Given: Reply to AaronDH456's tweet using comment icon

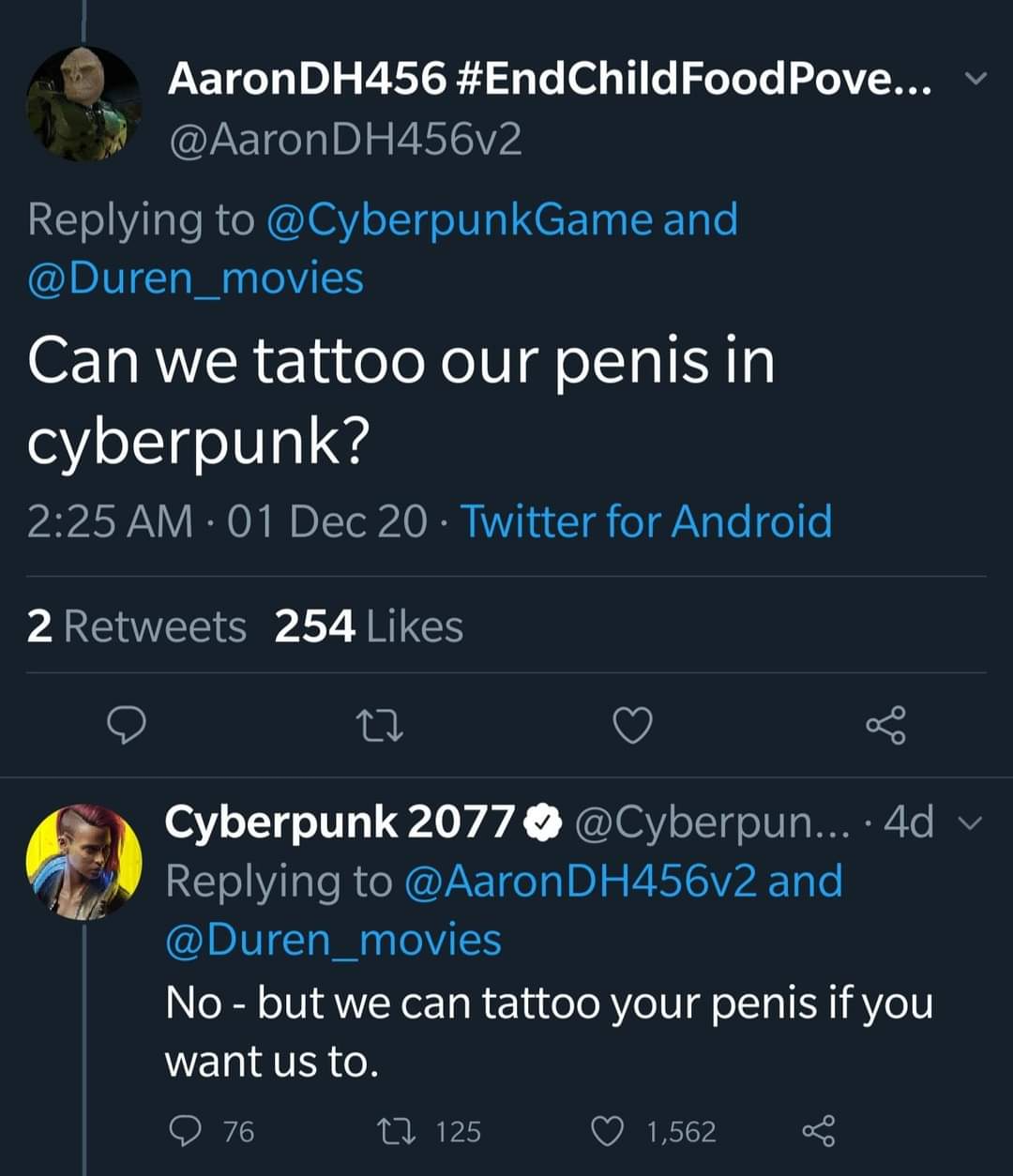Looking at the screenshot, I should 127,724.
